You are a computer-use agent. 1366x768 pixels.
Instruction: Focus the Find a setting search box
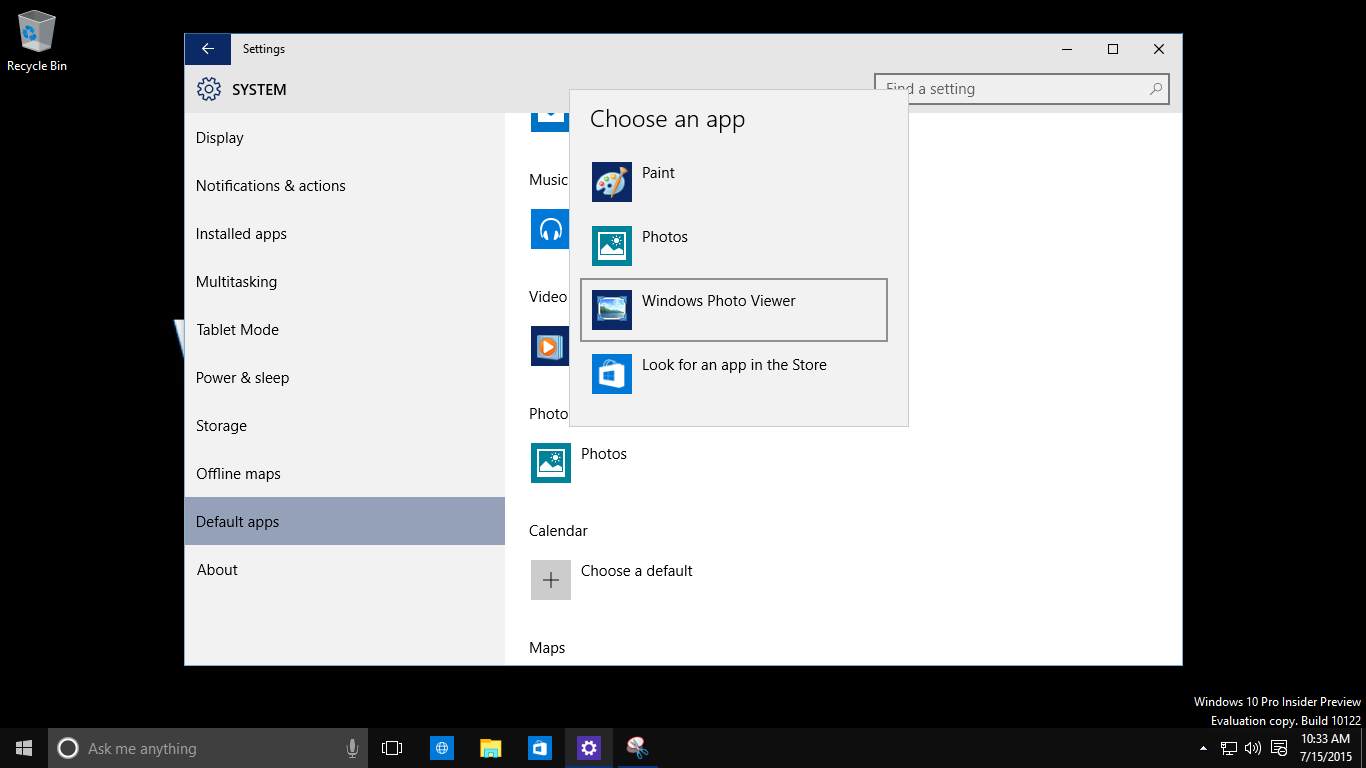pos(1021,89)
